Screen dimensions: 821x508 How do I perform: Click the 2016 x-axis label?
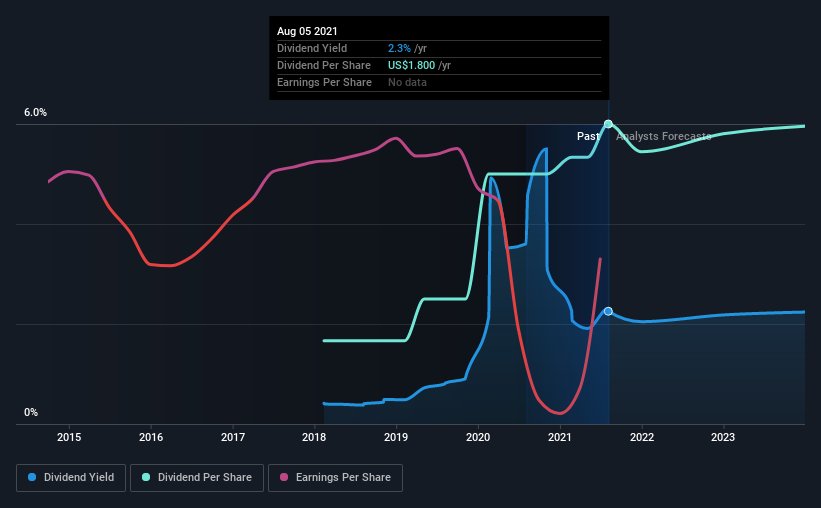pos(151,437)
